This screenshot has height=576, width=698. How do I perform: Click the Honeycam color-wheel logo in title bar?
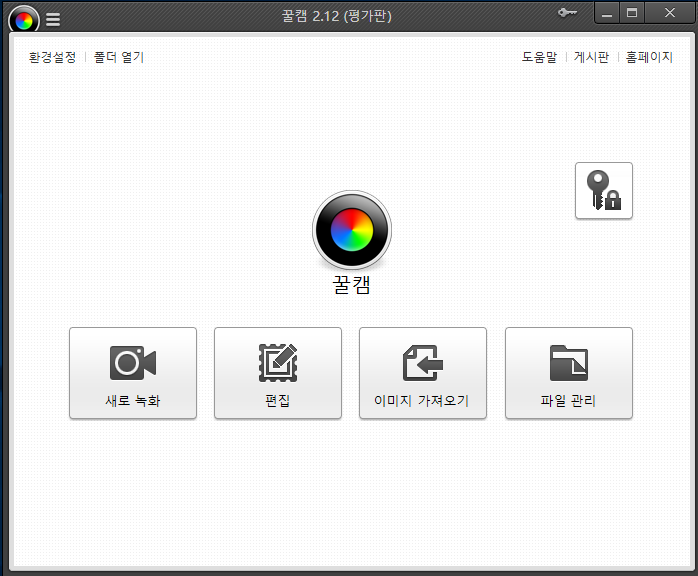coord(24,19)
